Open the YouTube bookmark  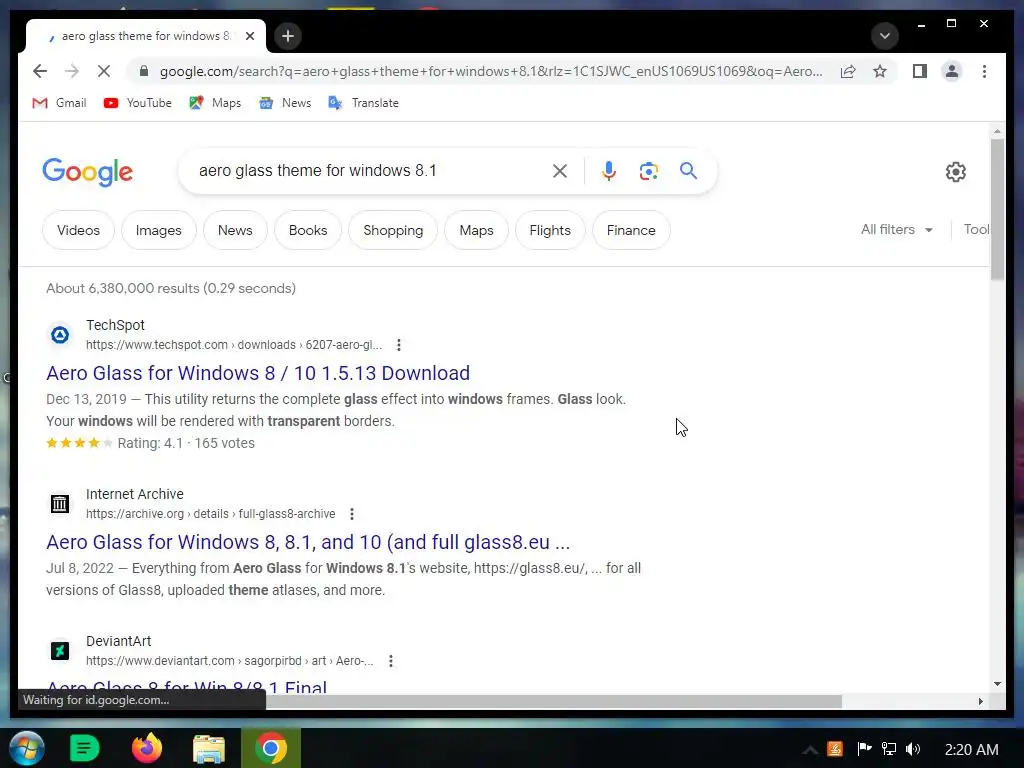(x=138, y=103)
